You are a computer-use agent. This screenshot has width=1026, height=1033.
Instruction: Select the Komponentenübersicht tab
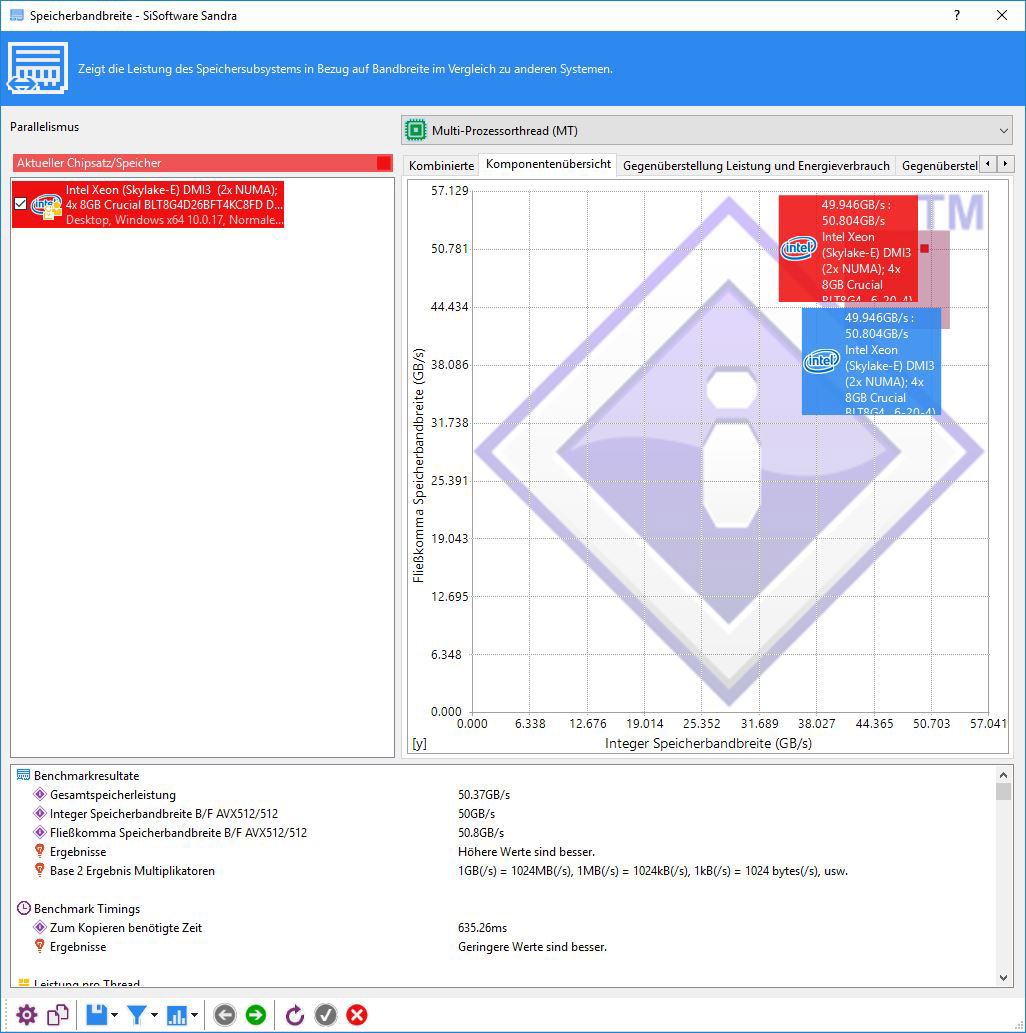pos(548,164)
